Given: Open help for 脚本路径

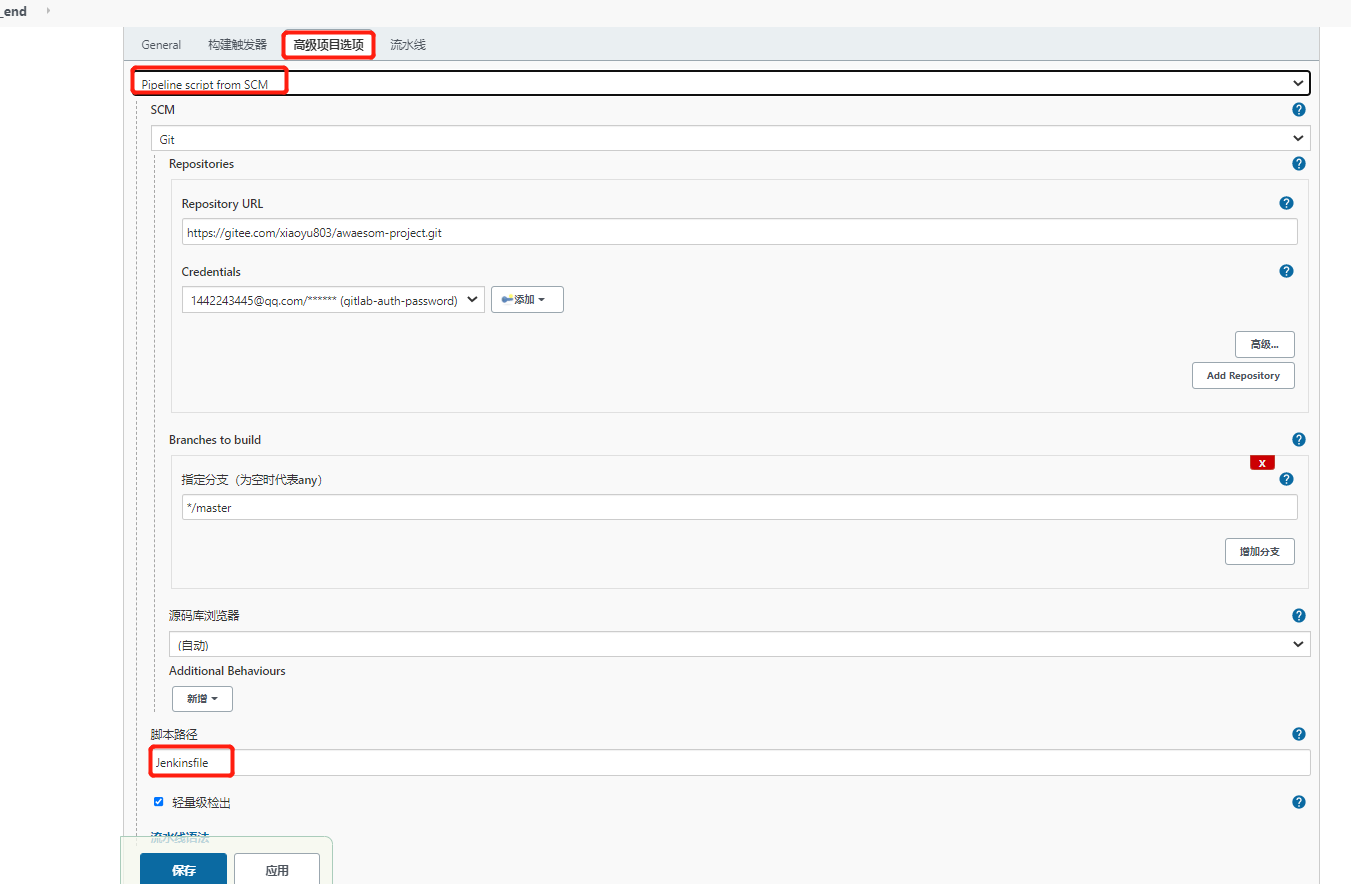Looking at the screenshot, I should pos(1298,734).
